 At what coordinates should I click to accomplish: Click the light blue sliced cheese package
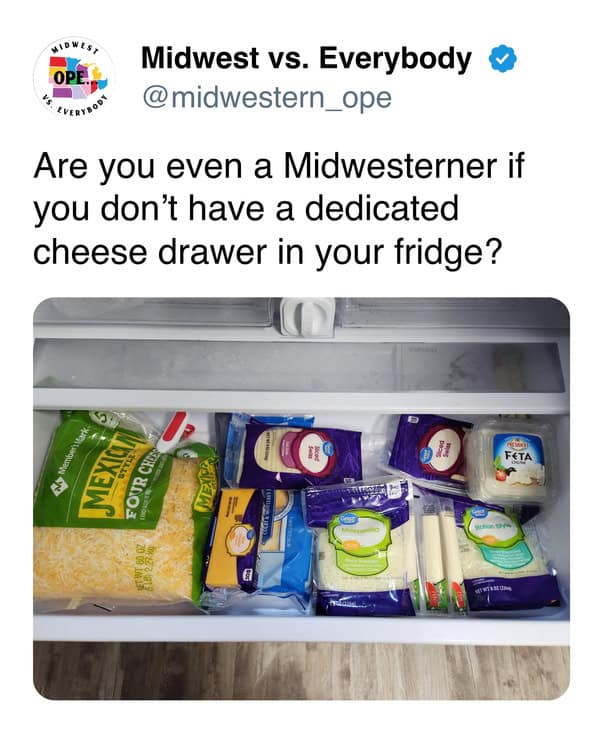point(282,550)
